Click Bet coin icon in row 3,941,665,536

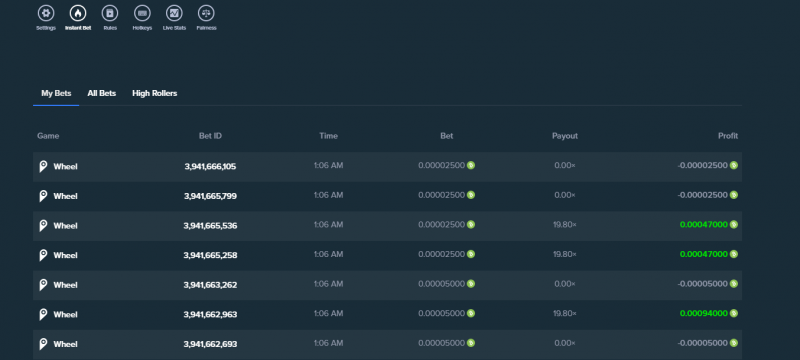[471, 224]
